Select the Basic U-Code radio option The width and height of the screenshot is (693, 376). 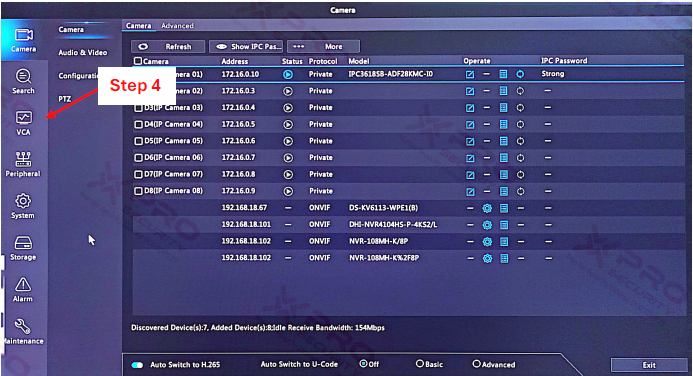pyautogui.click(x=420, y=364)
